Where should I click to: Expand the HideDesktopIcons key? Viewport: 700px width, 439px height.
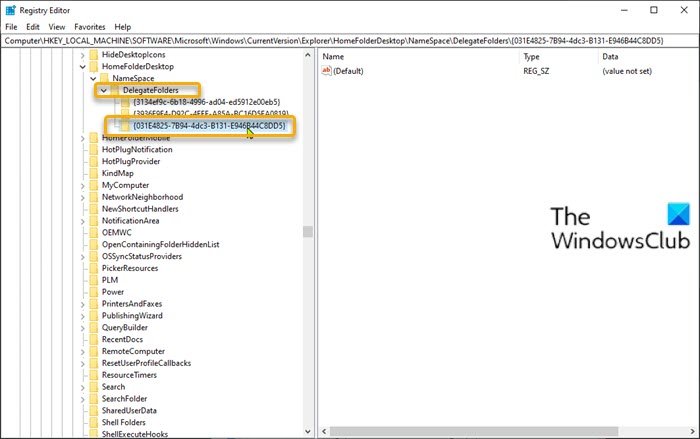83,55
